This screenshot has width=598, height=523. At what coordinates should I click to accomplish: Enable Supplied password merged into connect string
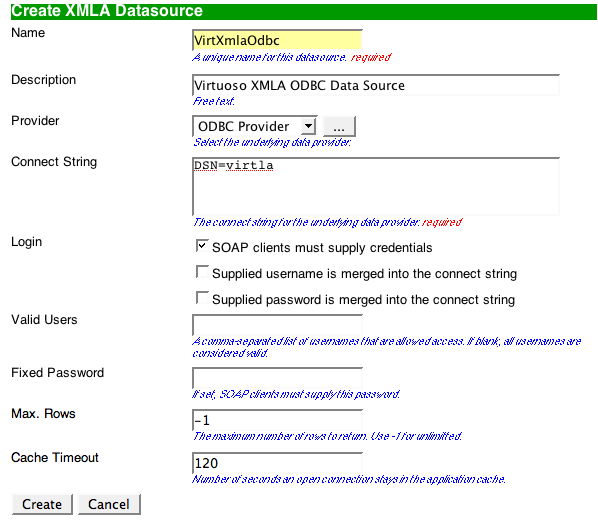(202, 298)
